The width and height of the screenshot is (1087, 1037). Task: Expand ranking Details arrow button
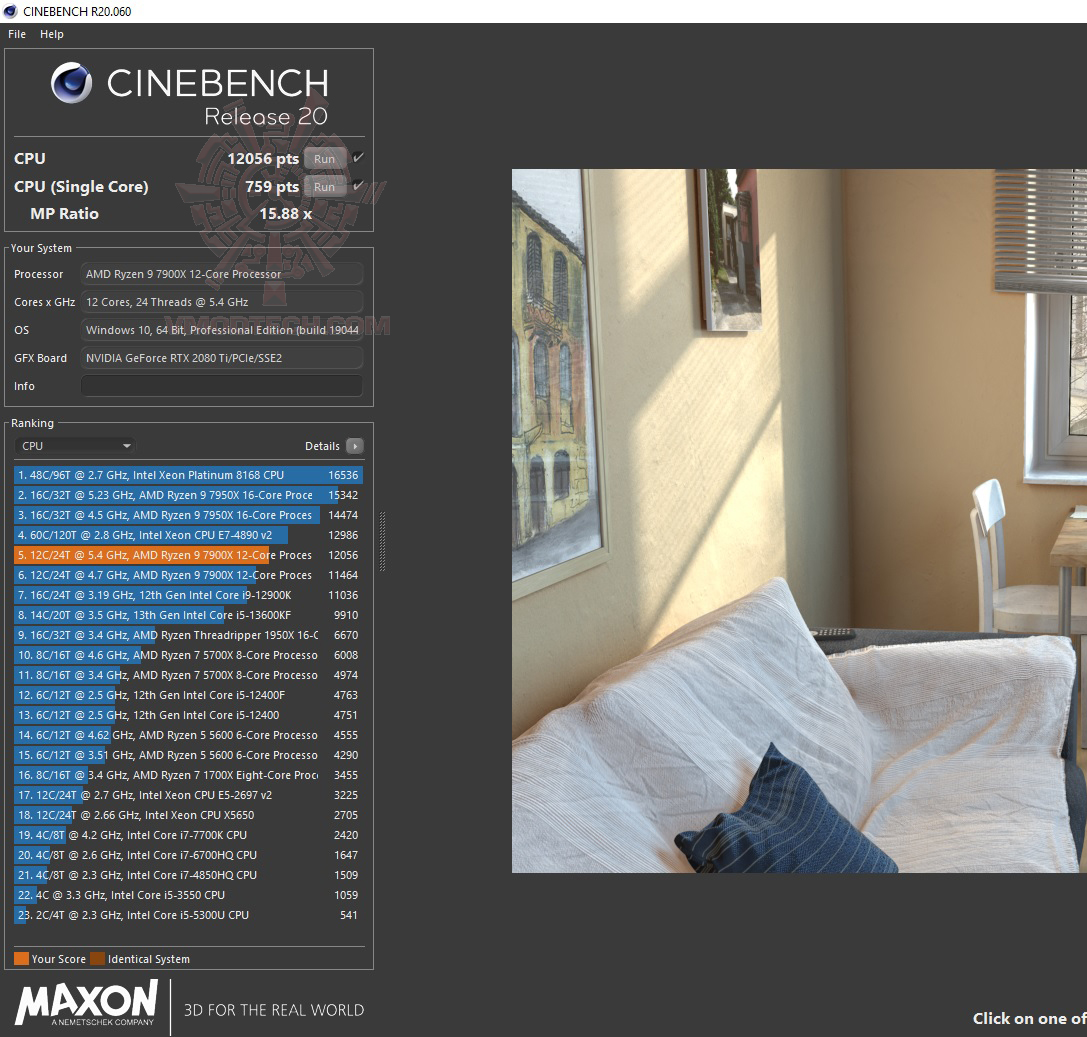click(354, 446)
